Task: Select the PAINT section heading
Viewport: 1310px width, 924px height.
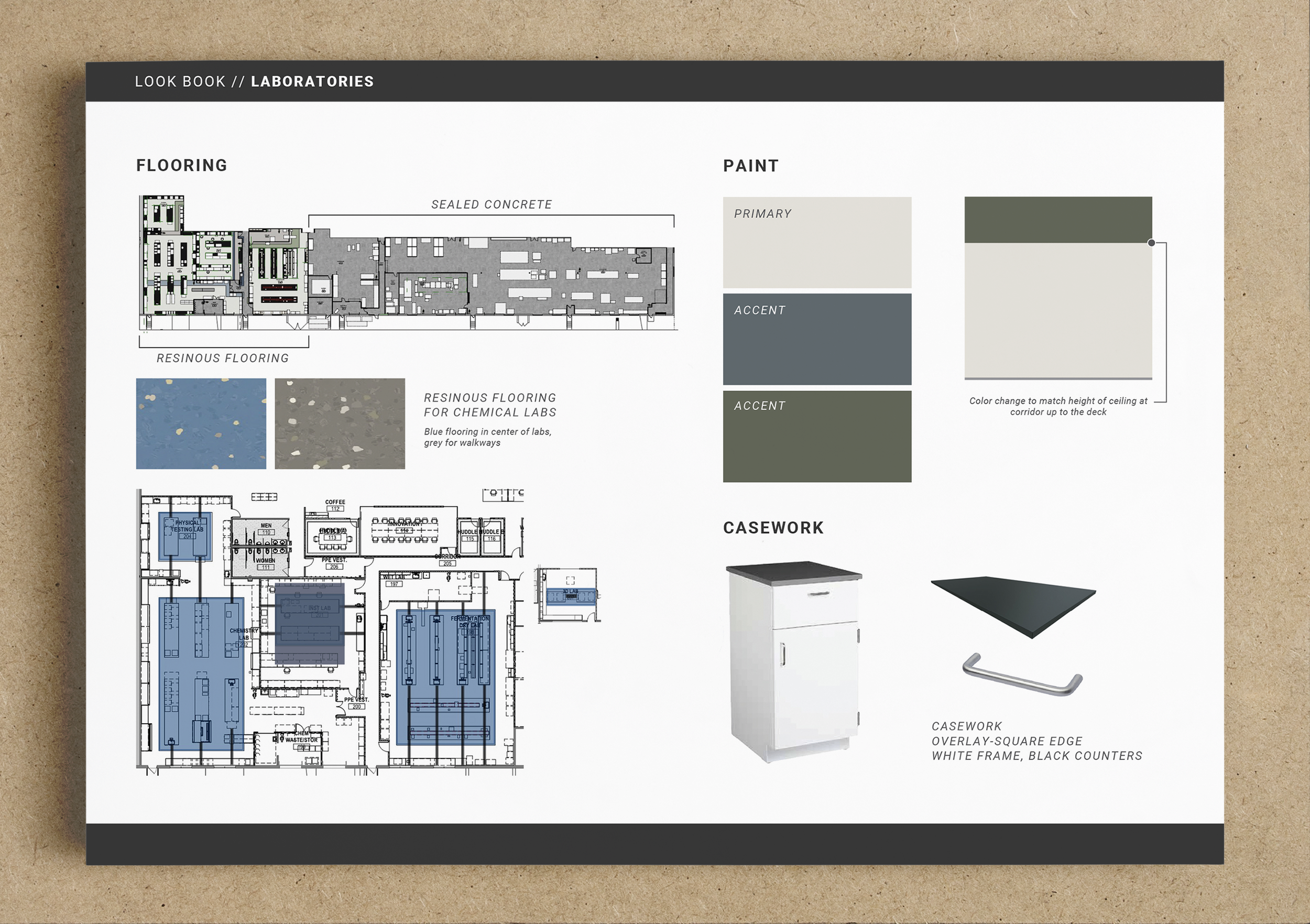Action: (751, 166)
